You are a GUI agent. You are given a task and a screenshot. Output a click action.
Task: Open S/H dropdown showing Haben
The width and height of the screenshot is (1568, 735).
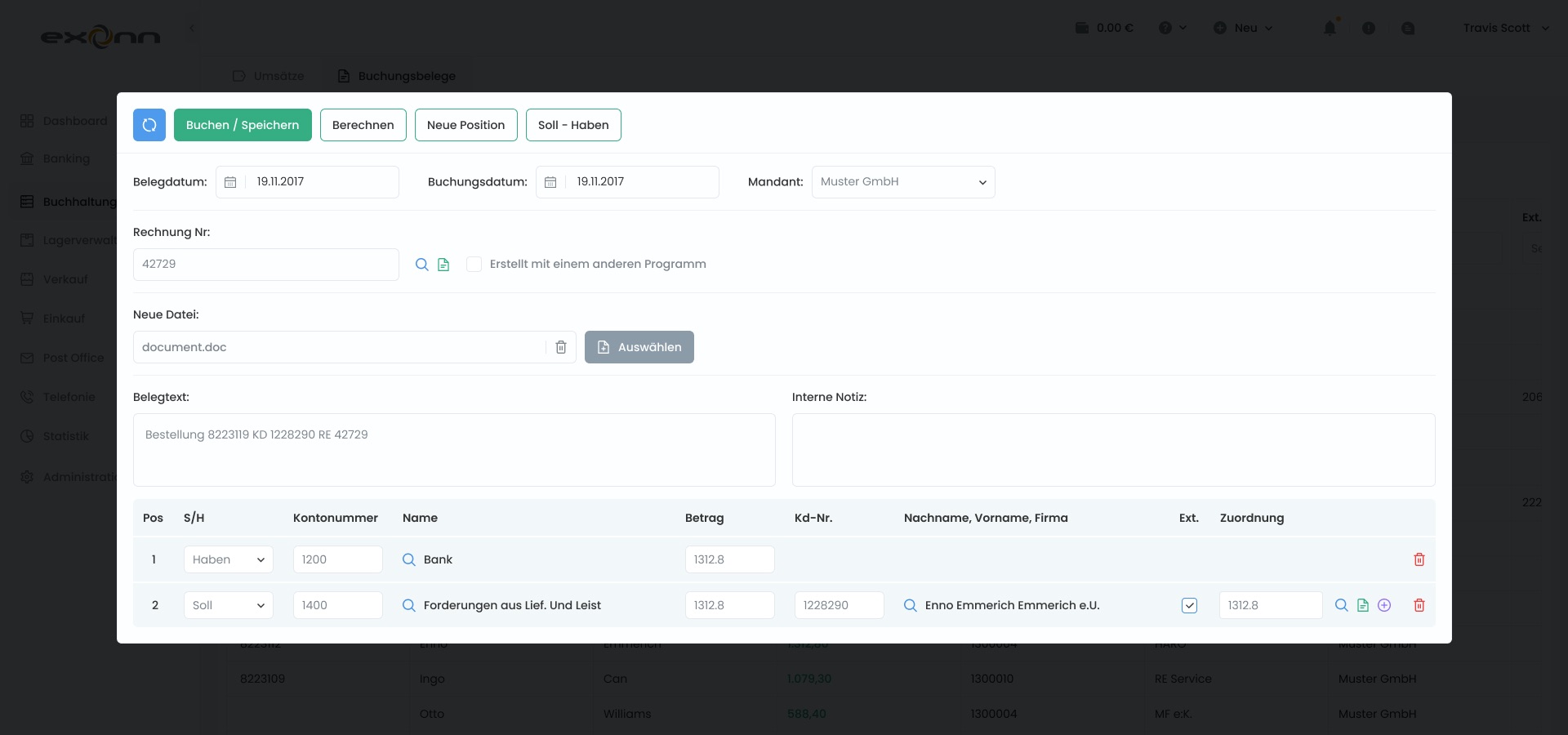click(x=229, y=559)
